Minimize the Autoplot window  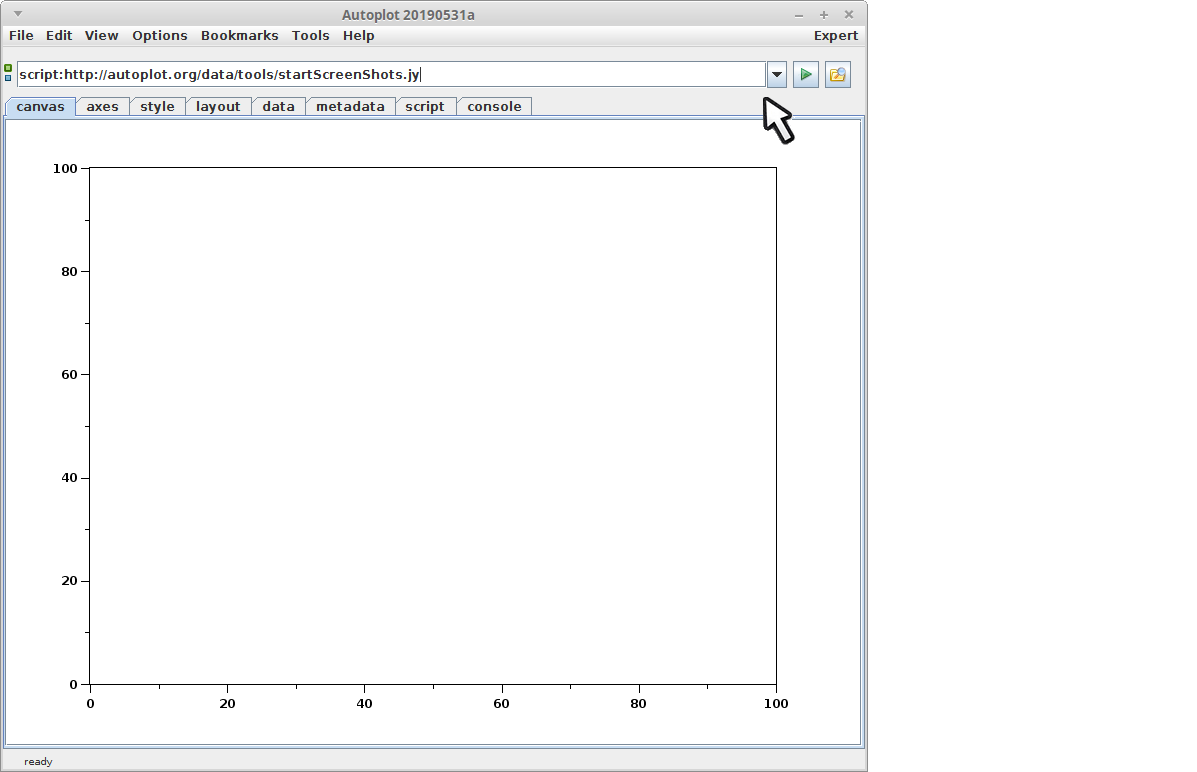click(x=799, y=15)
